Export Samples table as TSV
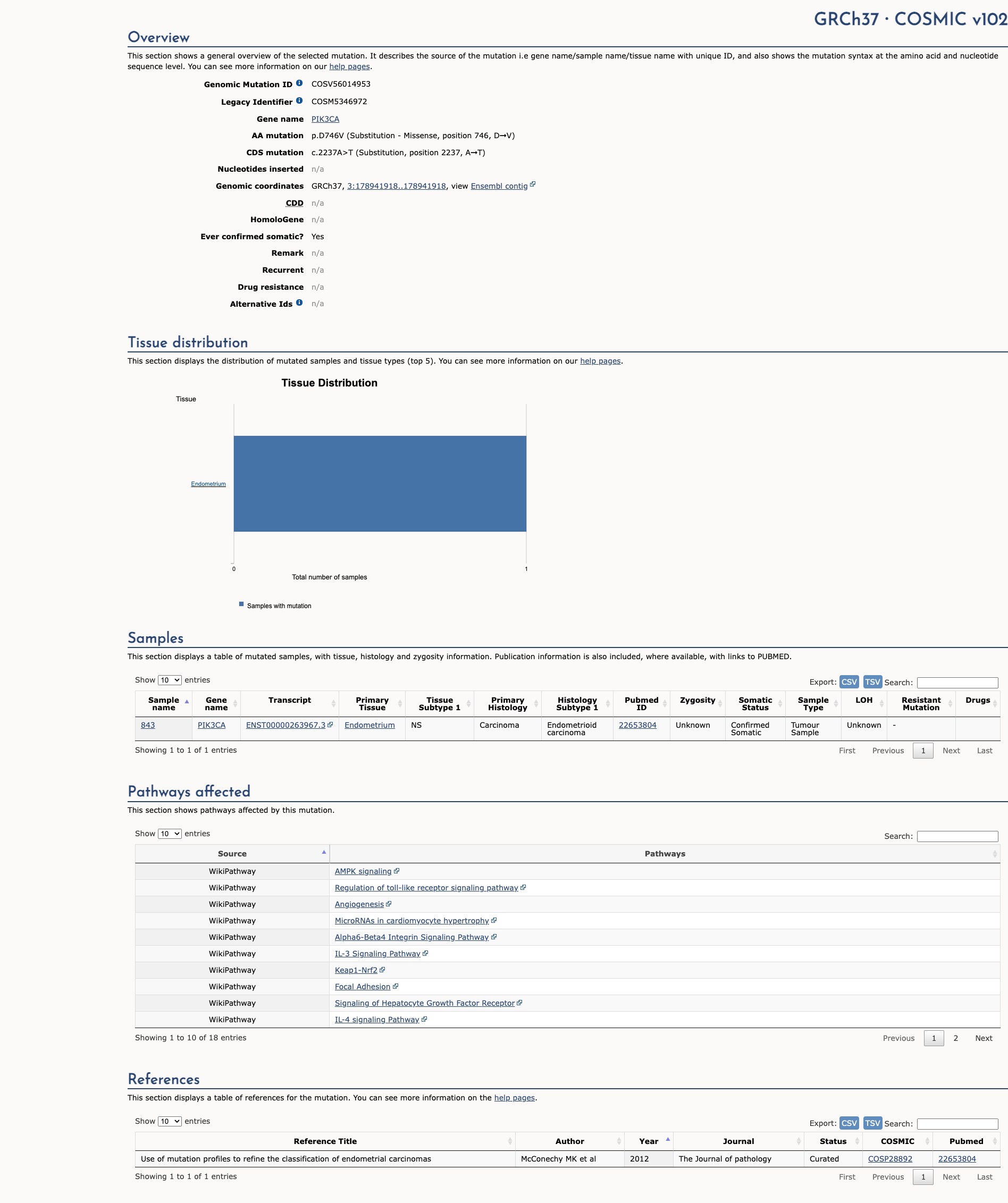 tap(872, 682)
